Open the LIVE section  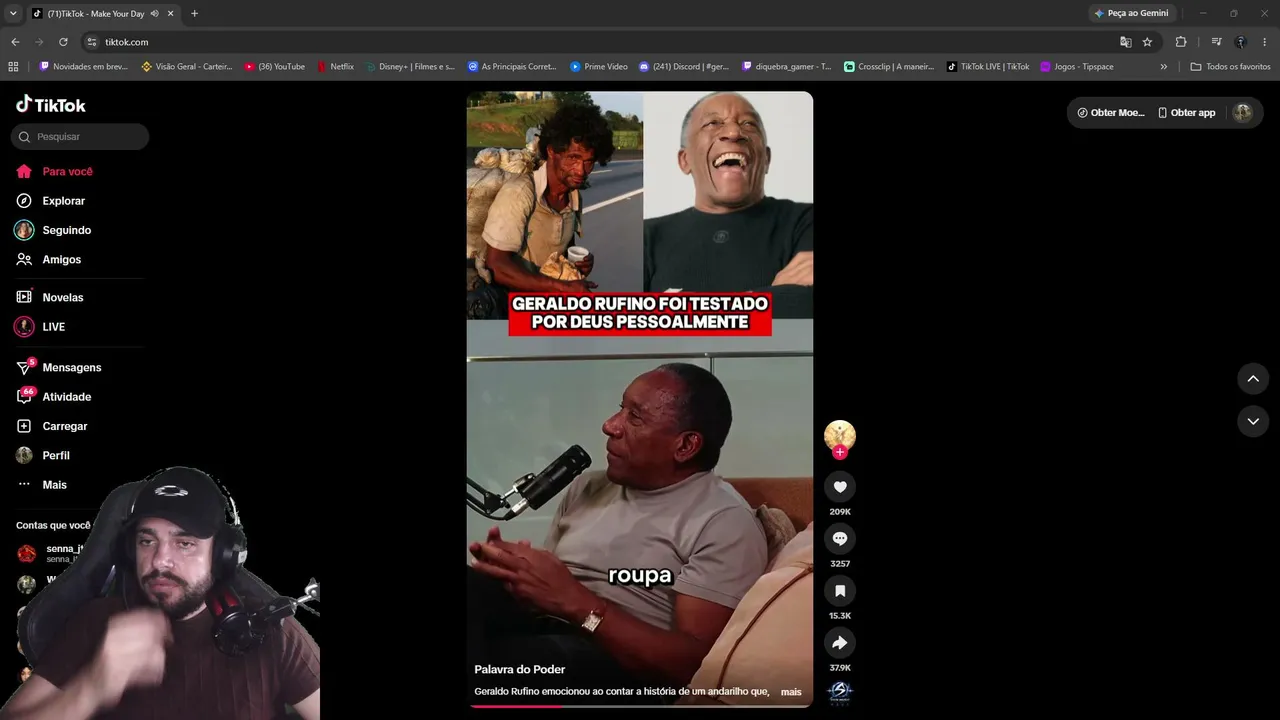pyautogui.click(x=41, y=327)
